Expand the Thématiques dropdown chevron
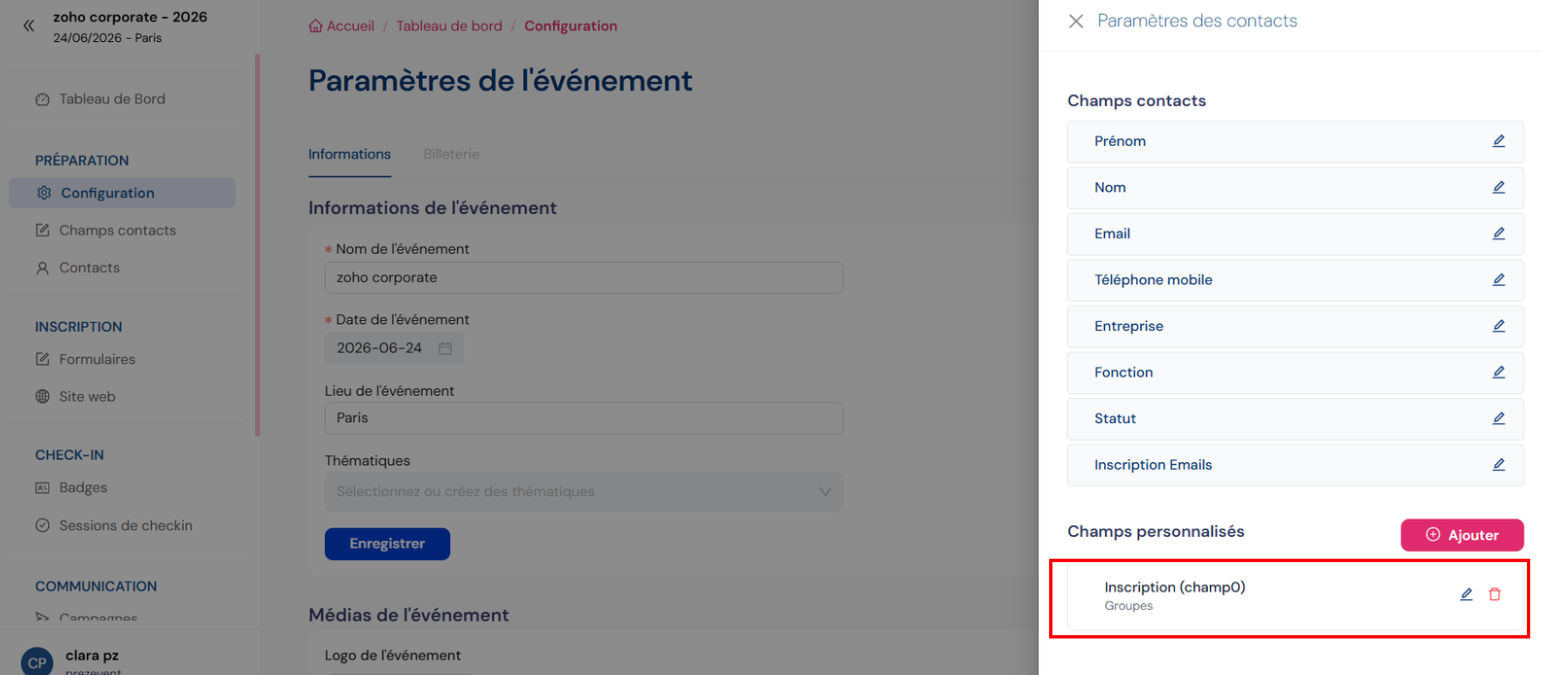Image resolution: width=1542 pixels, height=675 pixels. click(825, 492)
